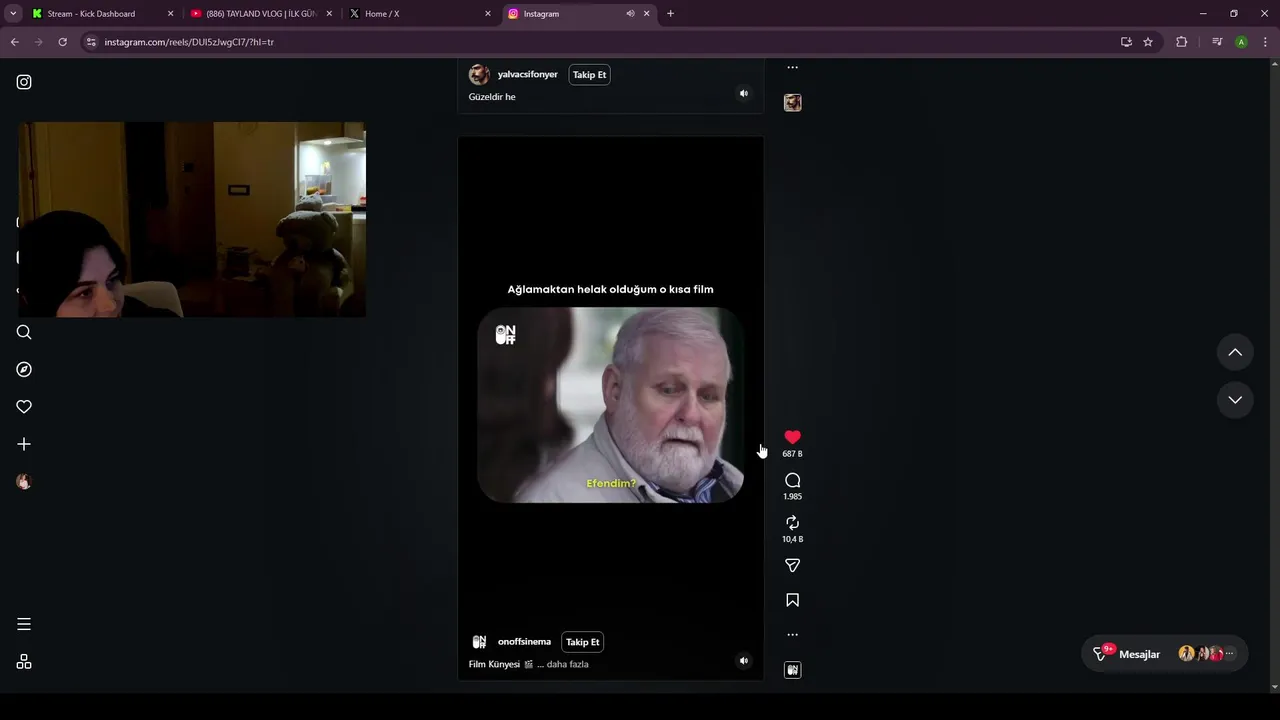Pause the playing reel video

[610, 408]
